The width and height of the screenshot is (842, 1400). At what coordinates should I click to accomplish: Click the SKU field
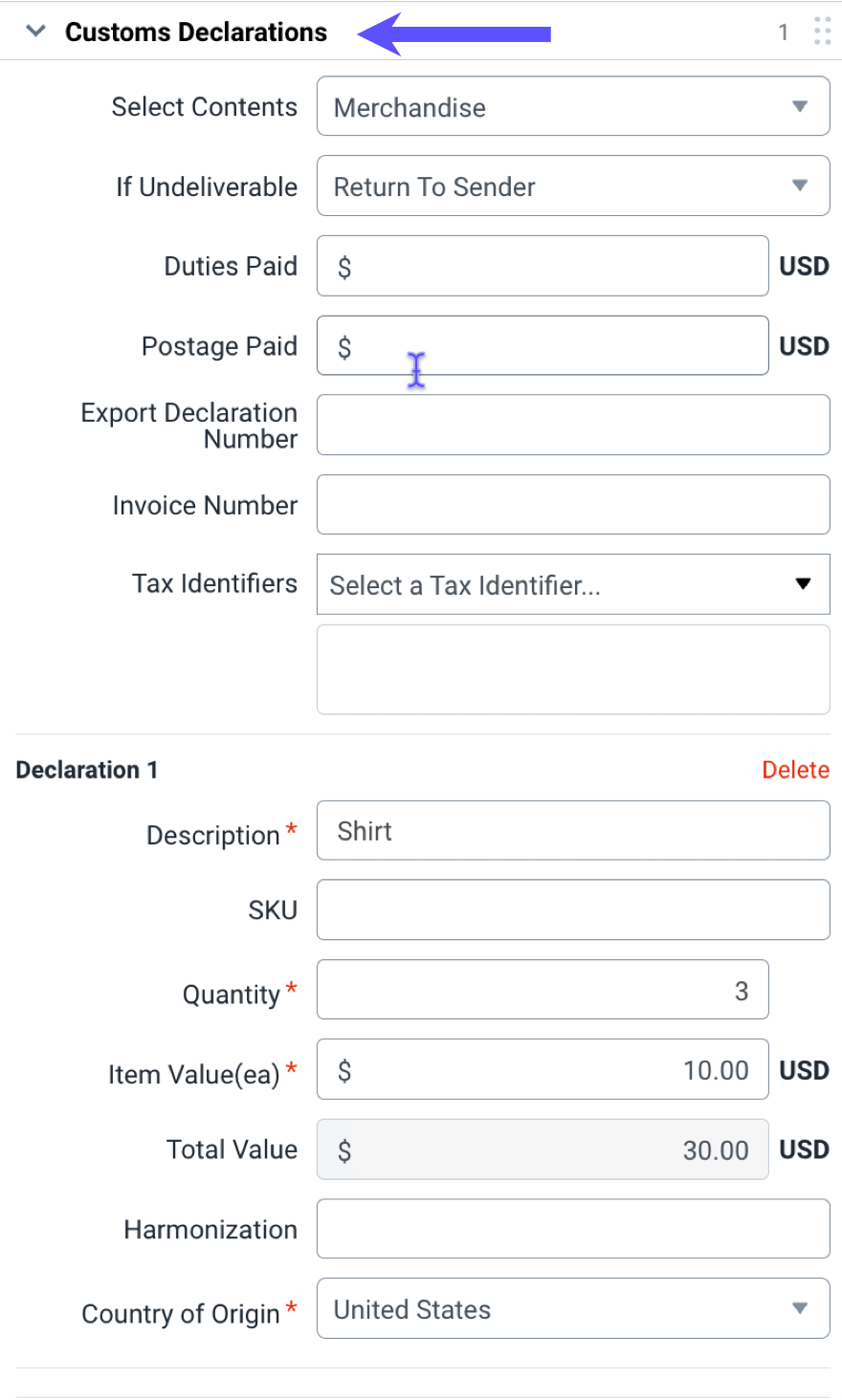tap(572, 909)
